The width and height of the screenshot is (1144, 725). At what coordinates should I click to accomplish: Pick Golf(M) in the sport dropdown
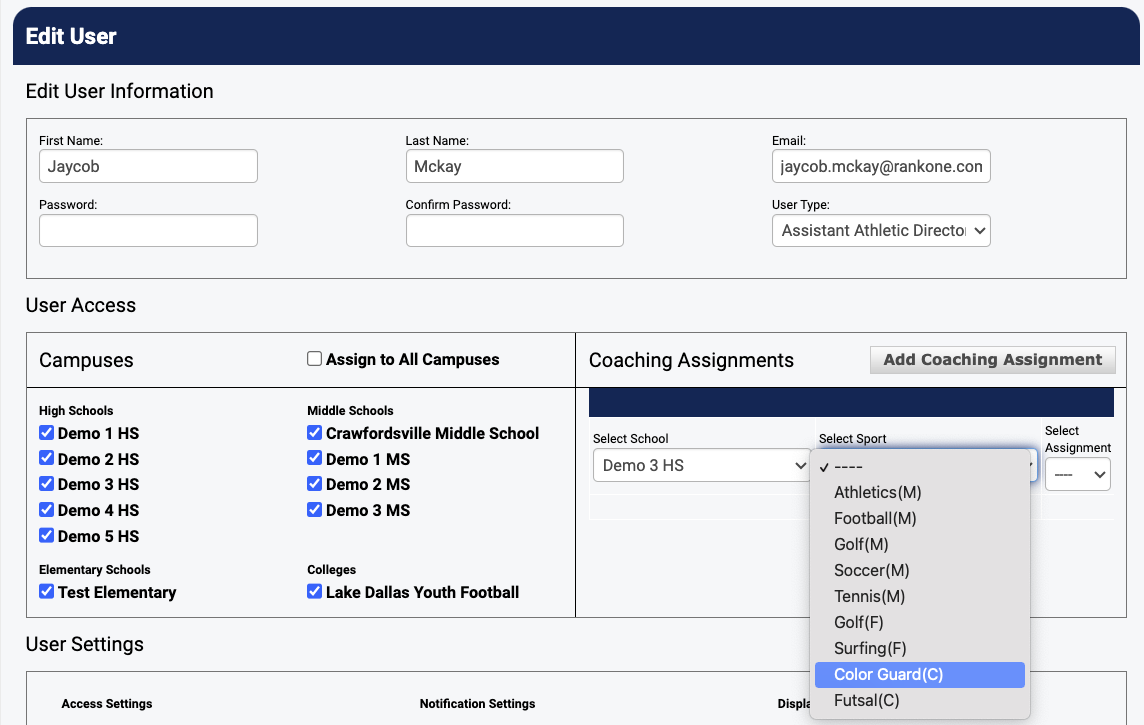(919, 545)
